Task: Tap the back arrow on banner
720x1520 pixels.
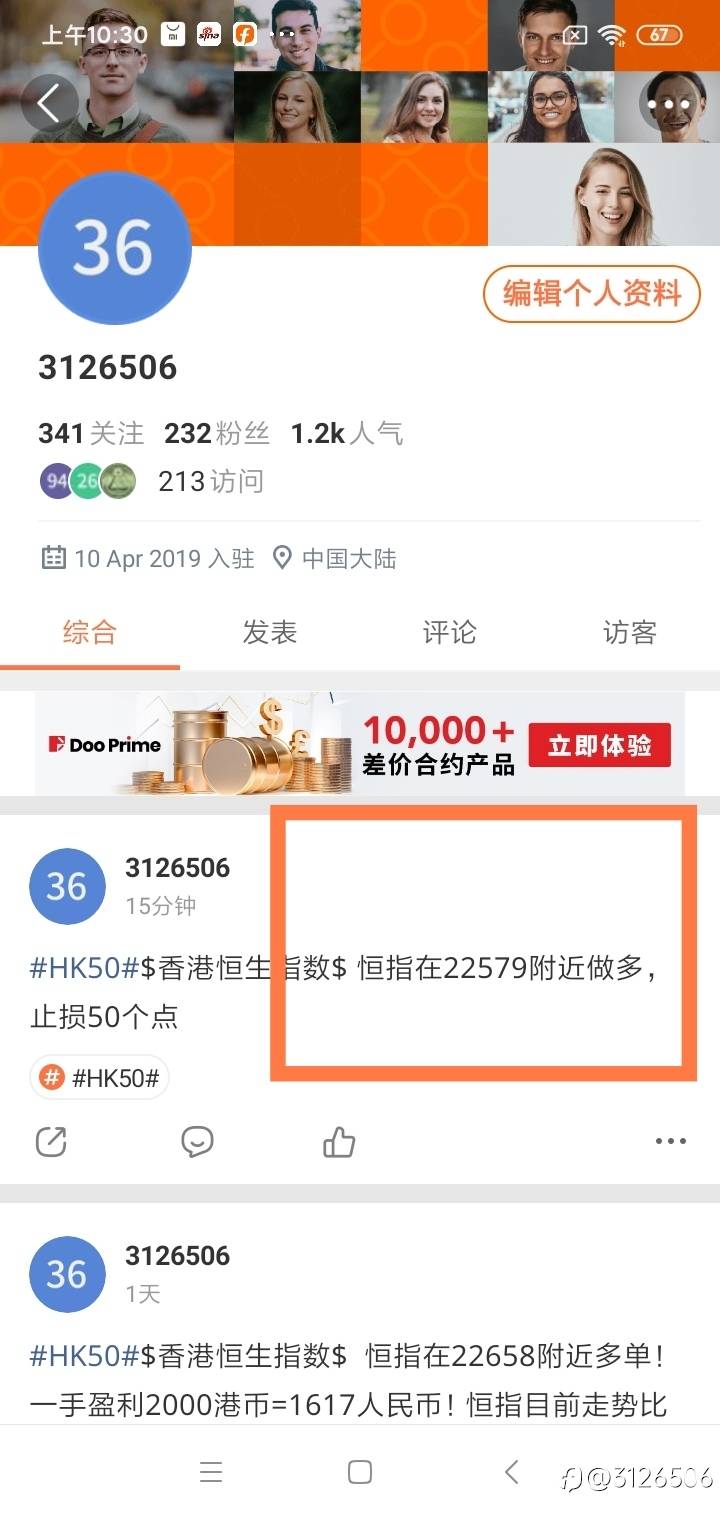Action: click(x=49, y=103)
